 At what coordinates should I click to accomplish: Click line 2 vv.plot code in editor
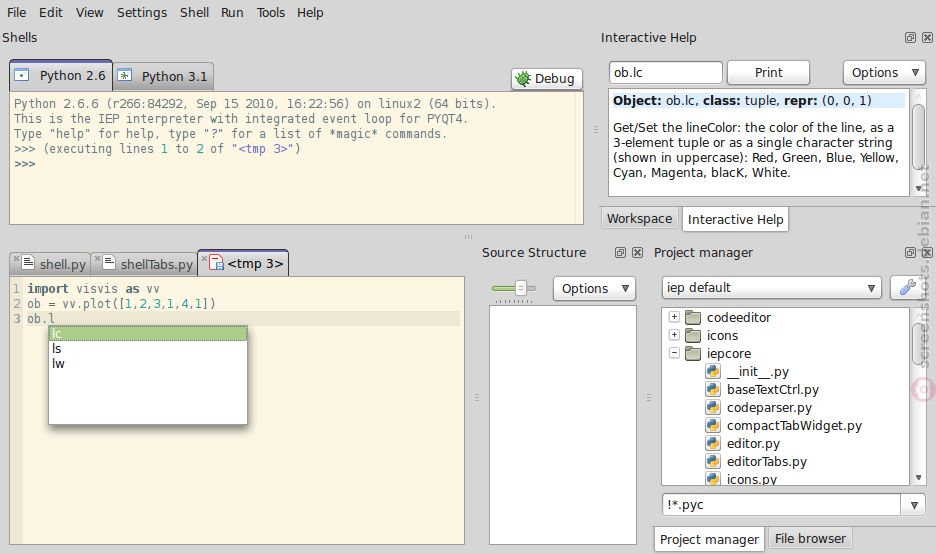pyautogui.click(x=121, y=303)
